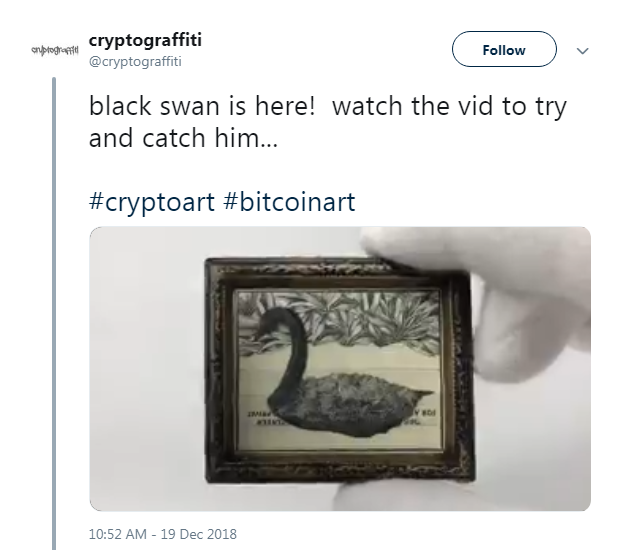Click the tweet text about the black swan
This screenshot has width=626, height=550.
tap(327, 122)
